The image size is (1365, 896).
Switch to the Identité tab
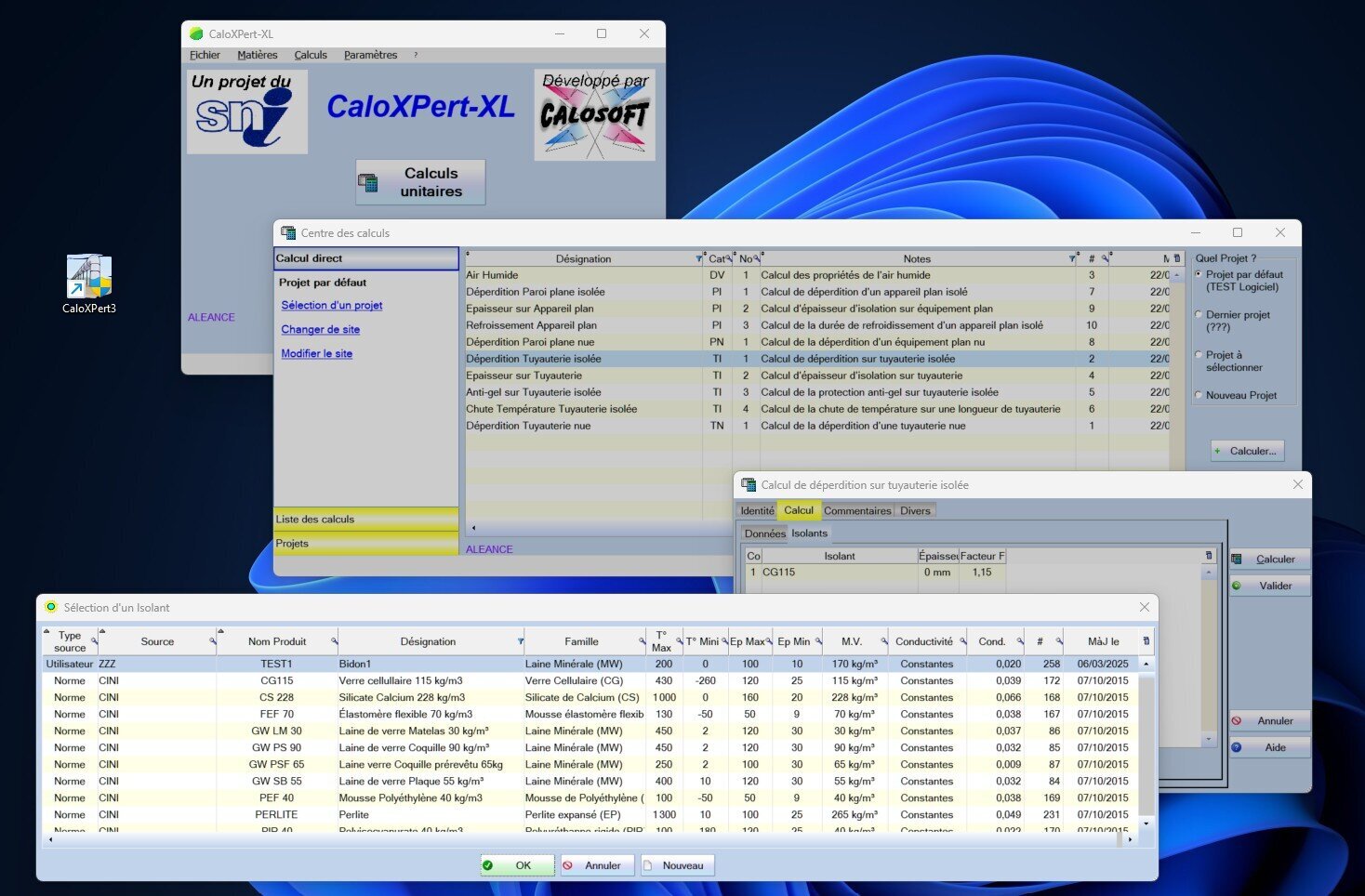757,510
